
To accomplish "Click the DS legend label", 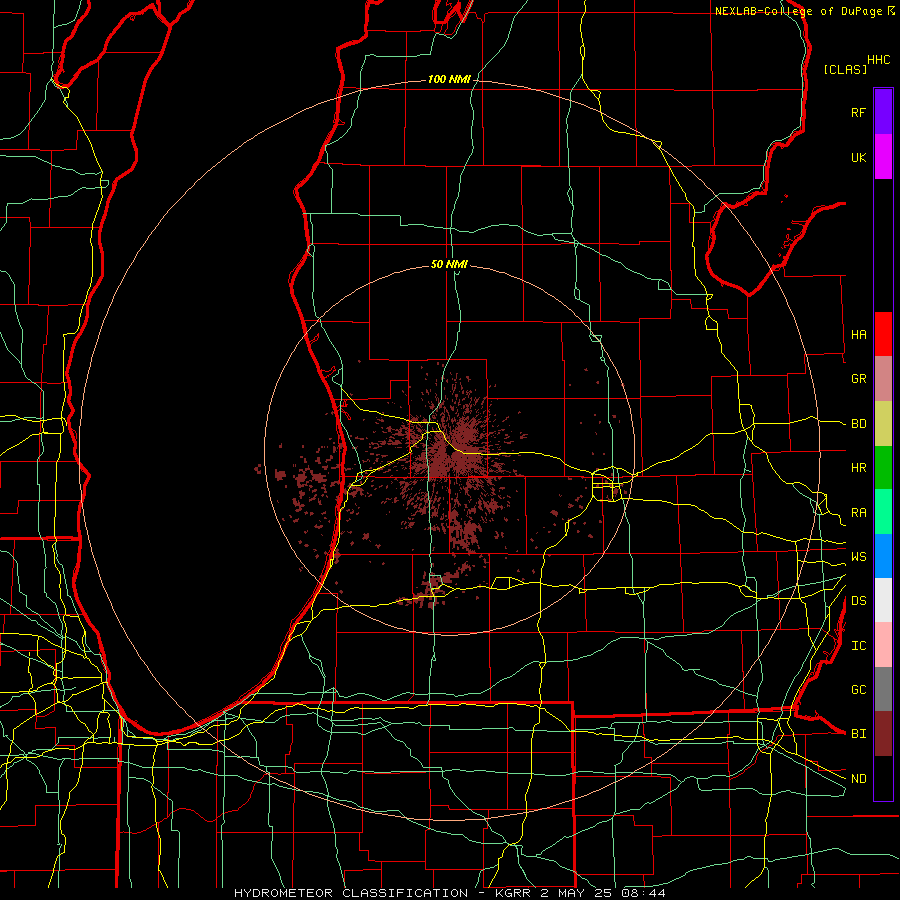I will click(858, 601).
